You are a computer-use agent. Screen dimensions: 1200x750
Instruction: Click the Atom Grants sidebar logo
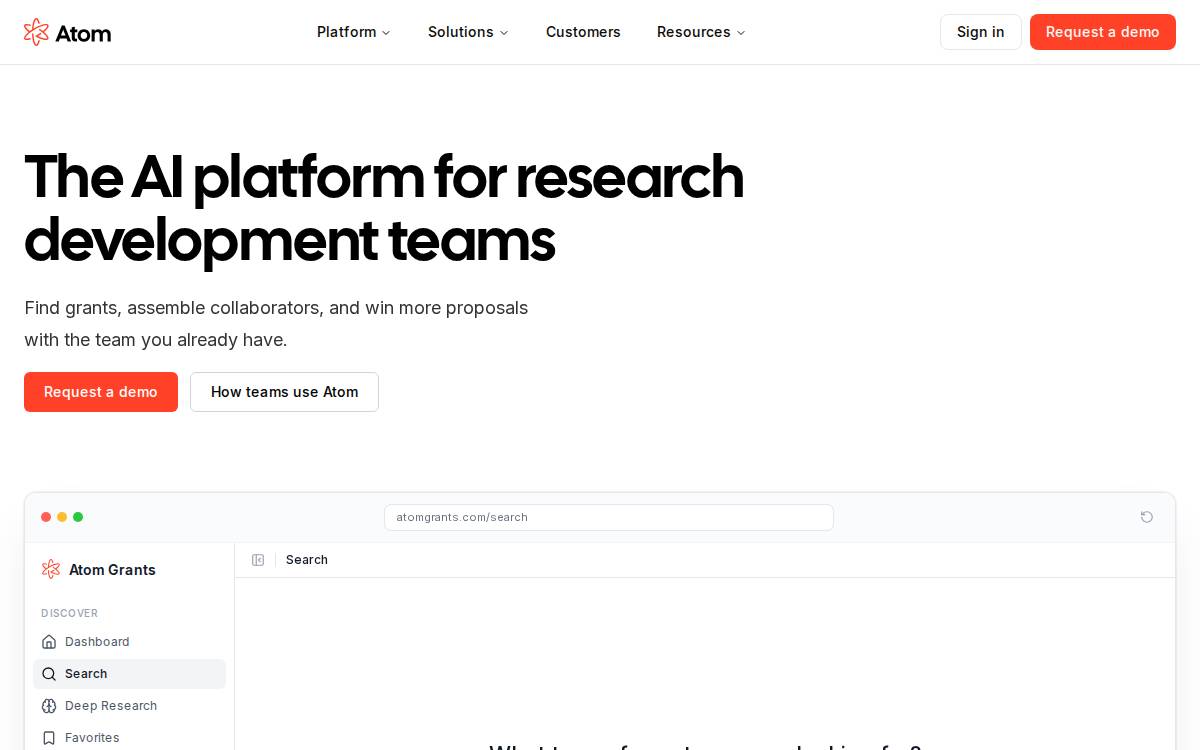pos(51,569)
